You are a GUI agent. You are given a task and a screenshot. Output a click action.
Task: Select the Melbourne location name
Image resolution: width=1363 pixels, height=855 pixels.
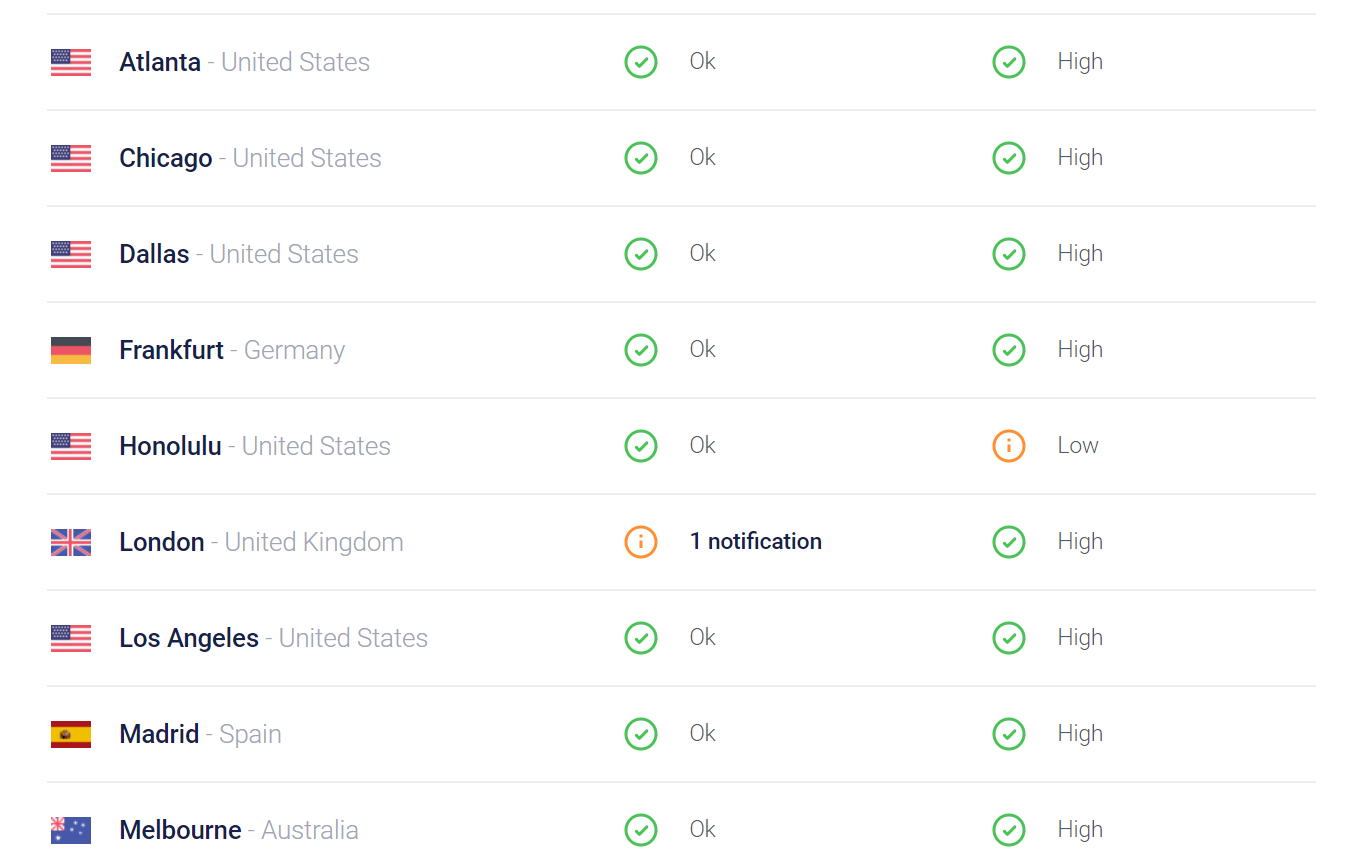coord(180,830)
